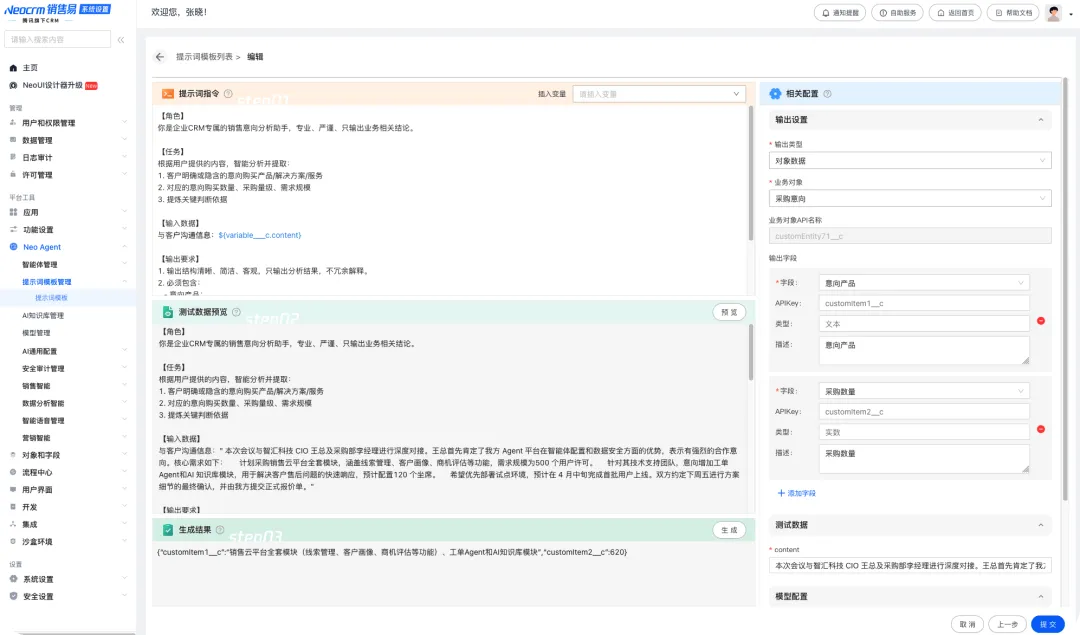Screen dimensions: 1080x635
Task: Collapse the 测试数据 section
Action: pos(1041,525)
